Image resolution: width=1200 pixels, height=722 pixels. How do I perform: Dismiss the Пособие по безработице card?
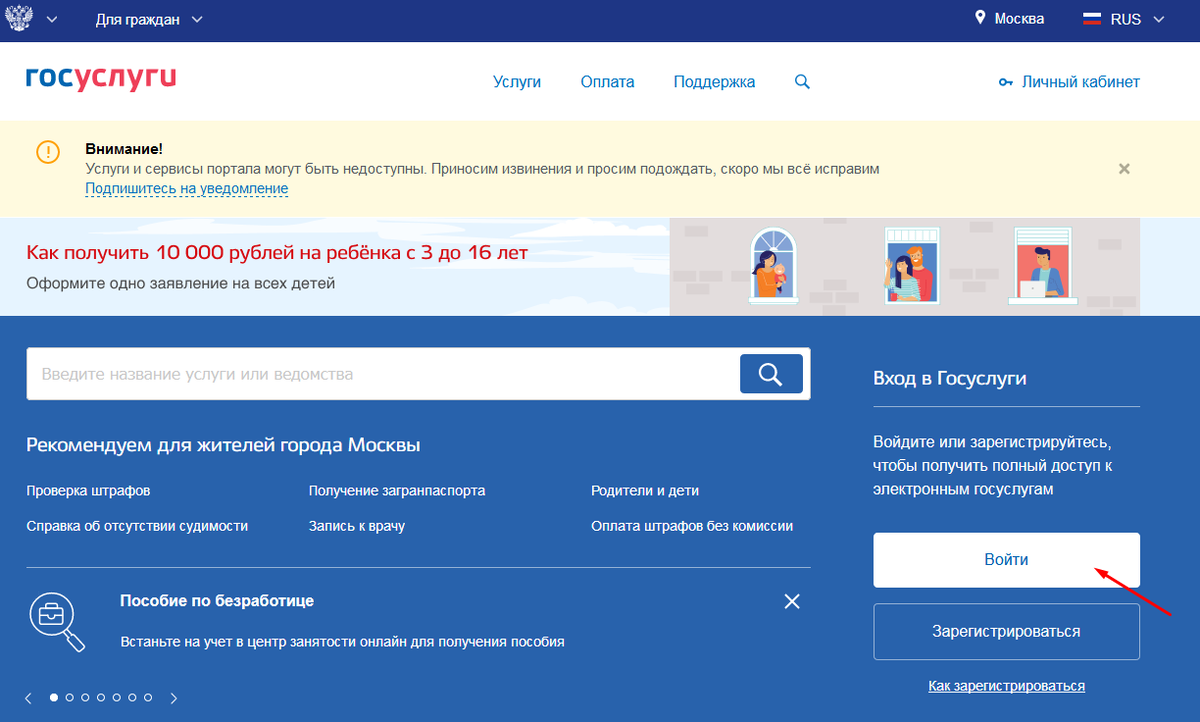pyautogui.click(x=792, y=601)
